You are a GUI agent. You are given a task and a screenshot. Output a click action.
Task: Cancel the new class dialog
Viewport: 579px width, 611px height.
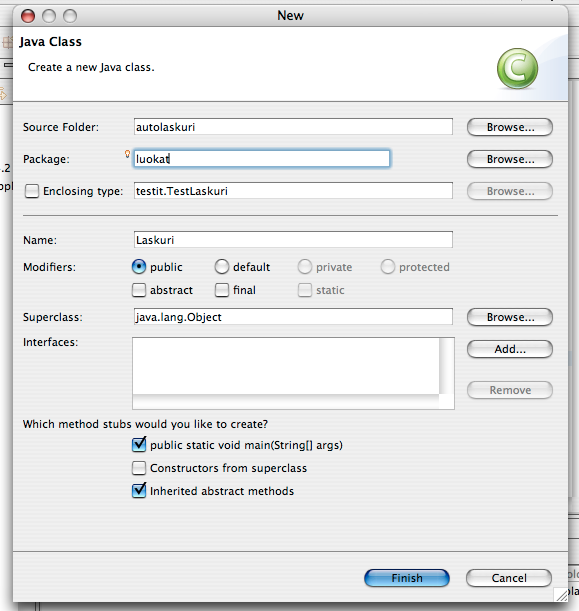point(509,578)
